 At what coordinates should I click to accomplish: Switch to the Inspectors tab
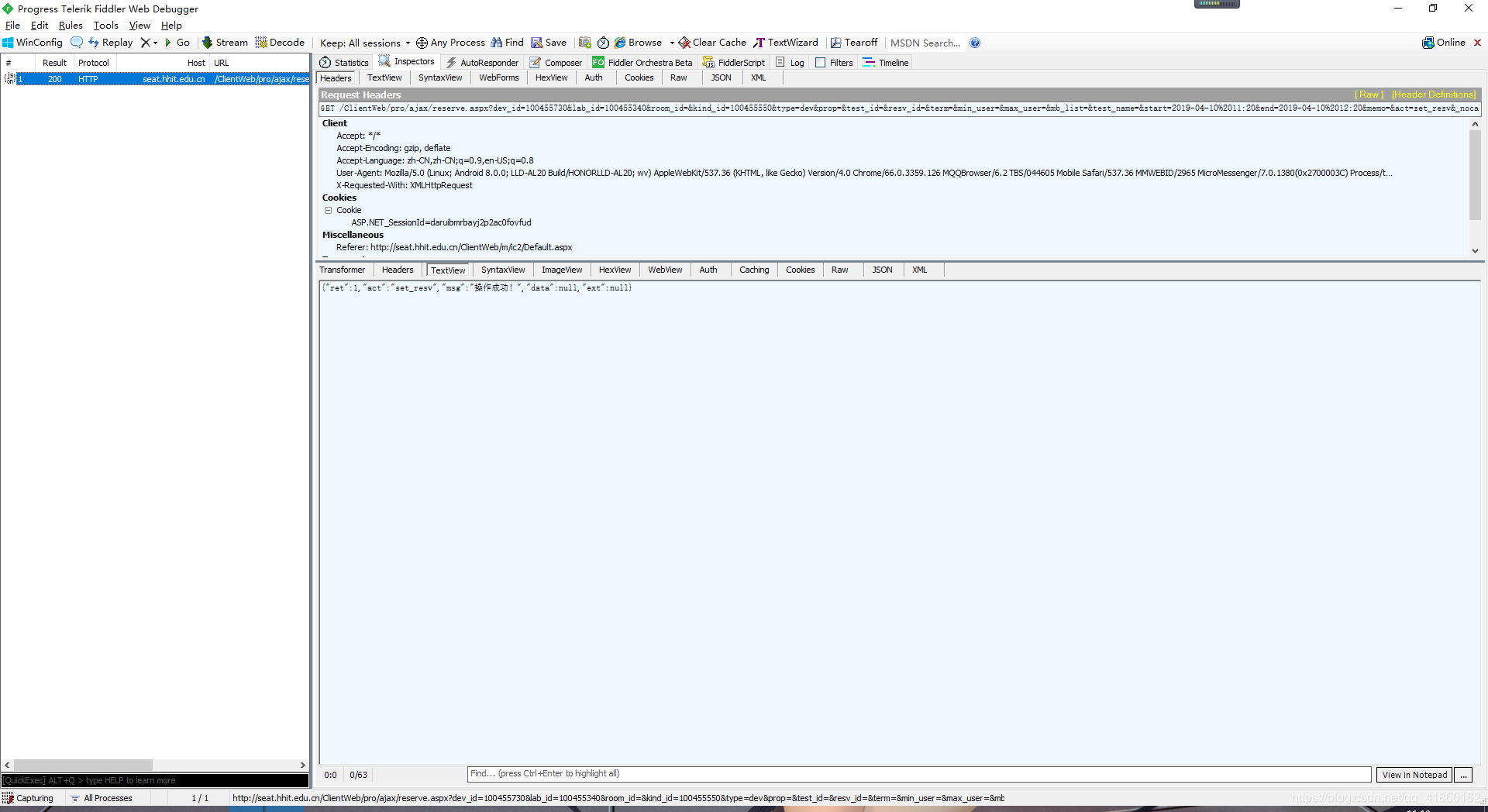(407, 62)
